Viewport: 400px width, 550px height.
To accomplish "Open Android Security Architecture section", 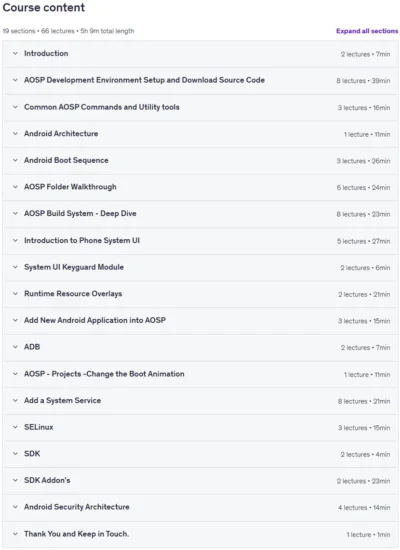I will [x=200, y=508].
